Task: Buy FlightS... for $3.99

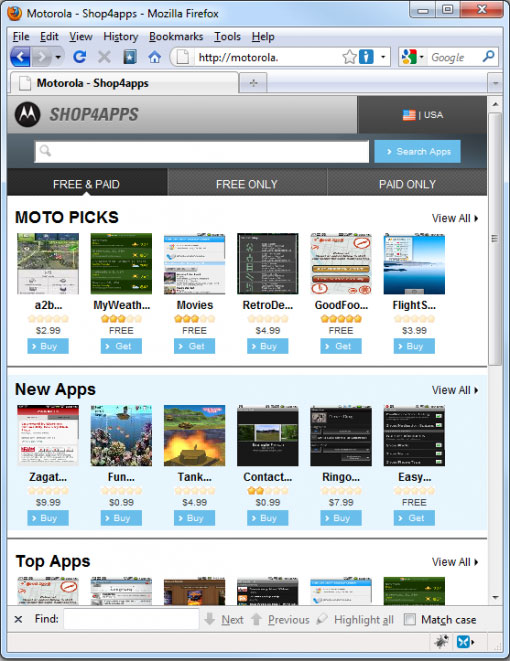Action: (x=414, y=346)
